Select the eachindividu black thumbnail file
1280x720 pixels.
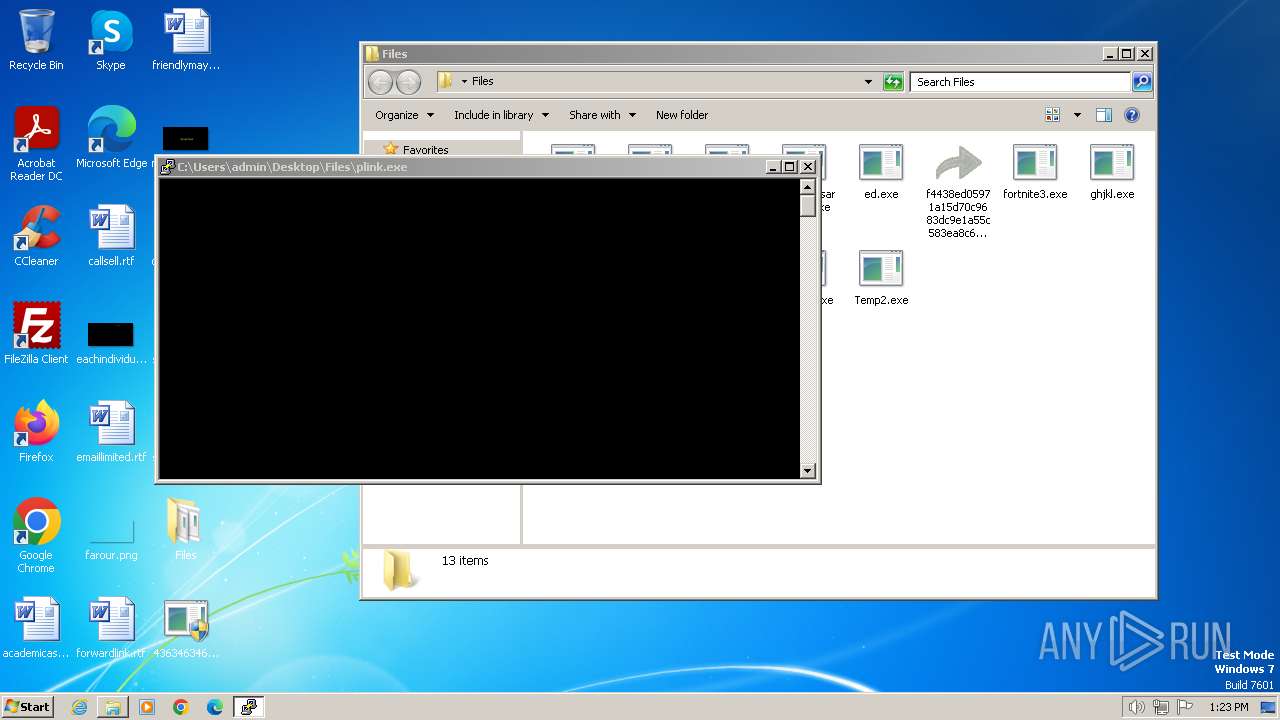coord(111,342)
